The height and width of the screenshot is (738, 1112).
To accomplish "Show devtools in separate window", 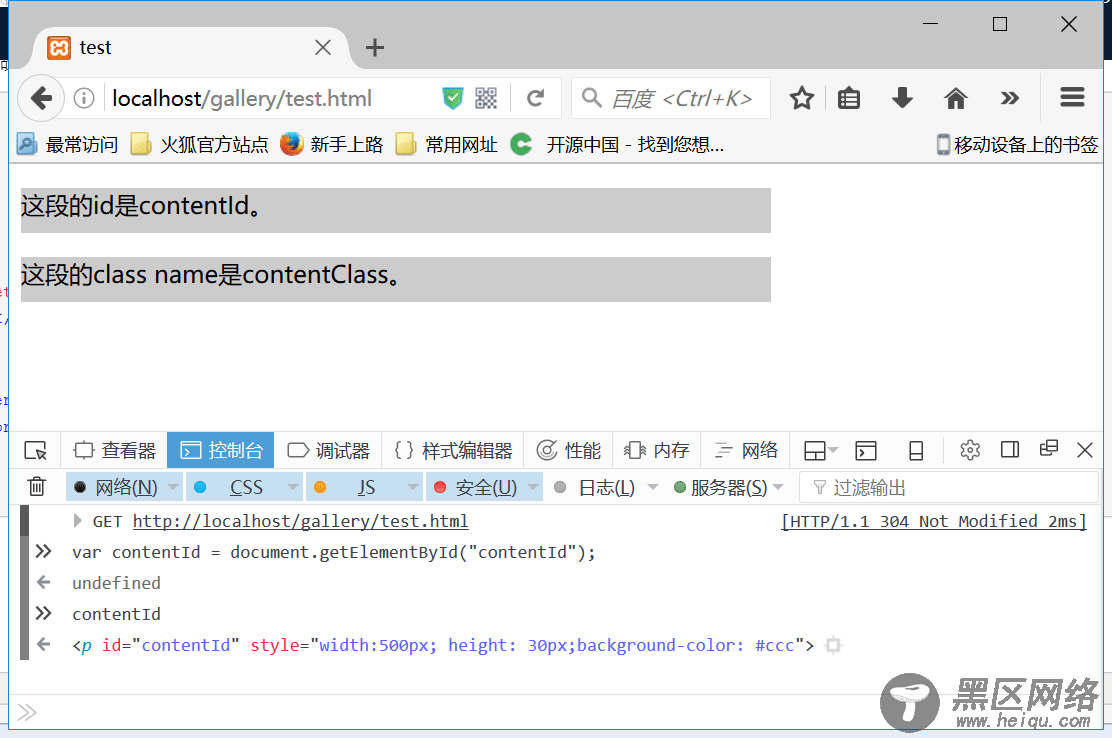I will 1048,449.
